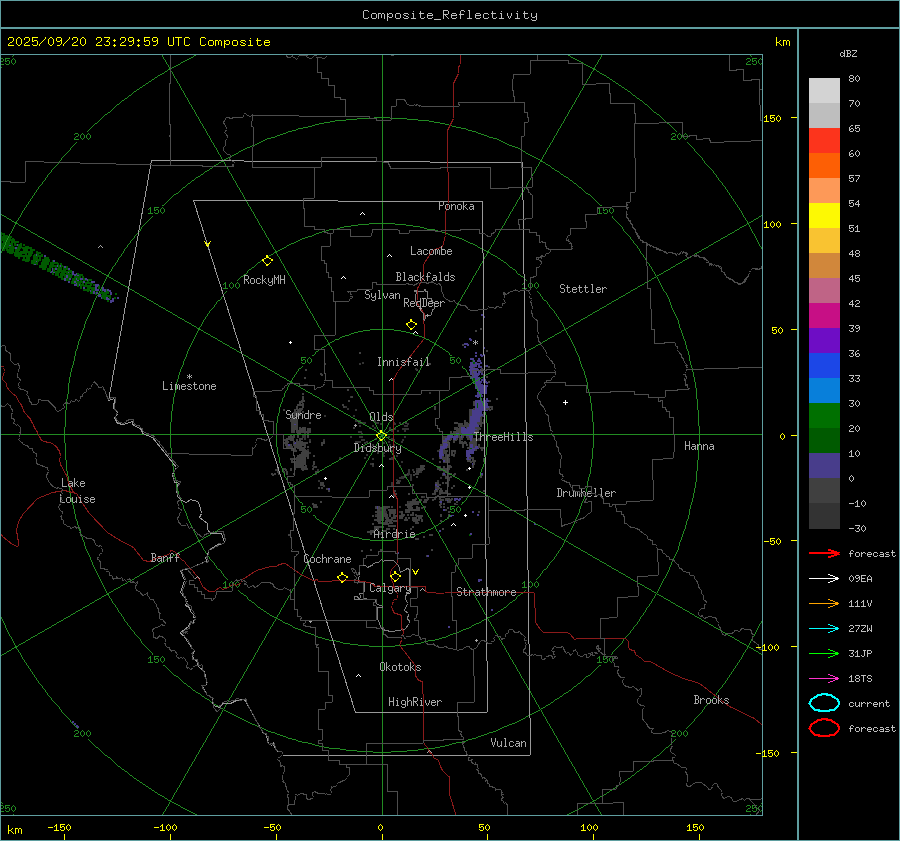Select the blue 33 dBZ color swatch
Image resolution: width=900 pixels, height=841 pixels.
[x=824, y=391]
